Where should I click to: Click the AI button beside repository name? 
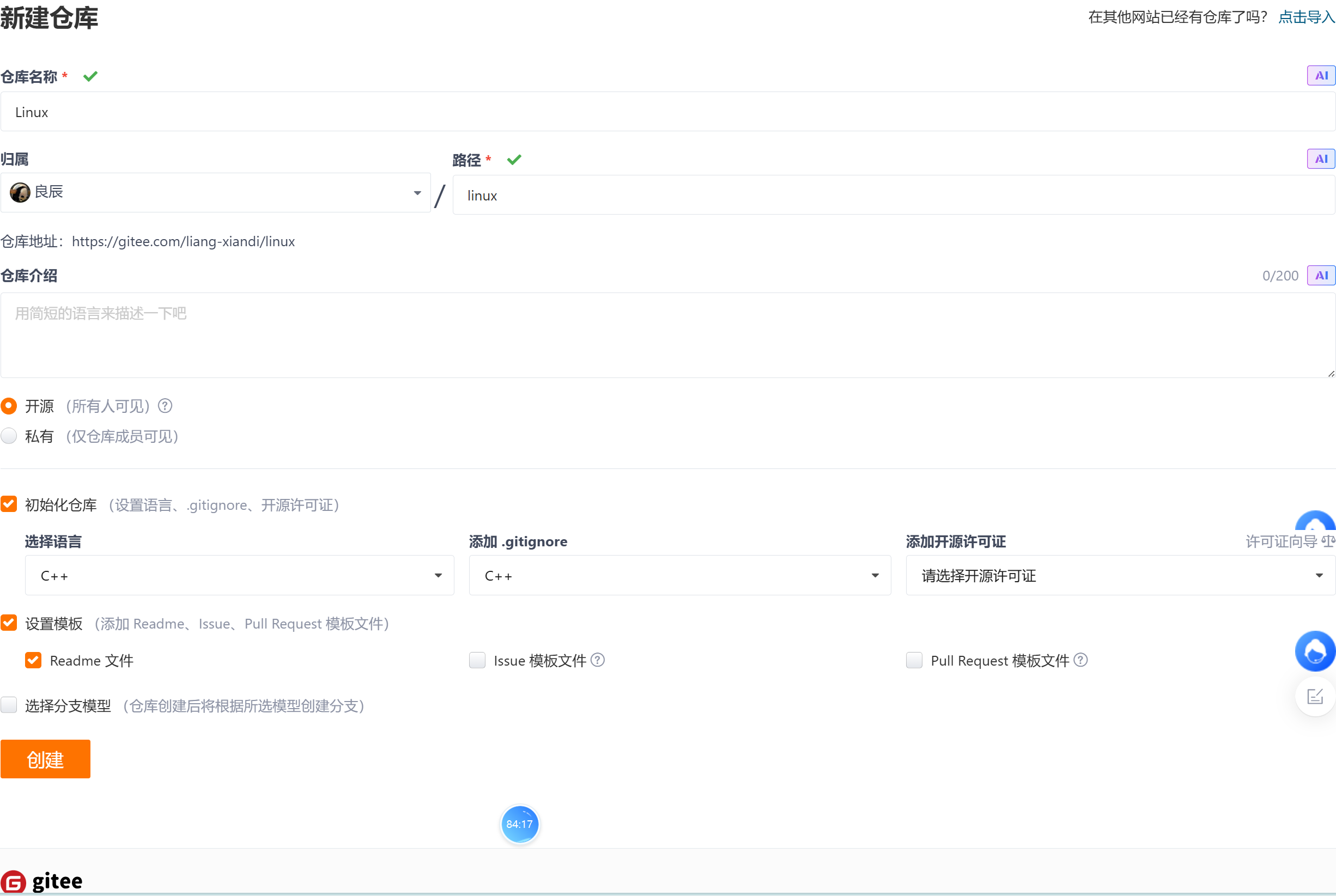click(1321, 75)
